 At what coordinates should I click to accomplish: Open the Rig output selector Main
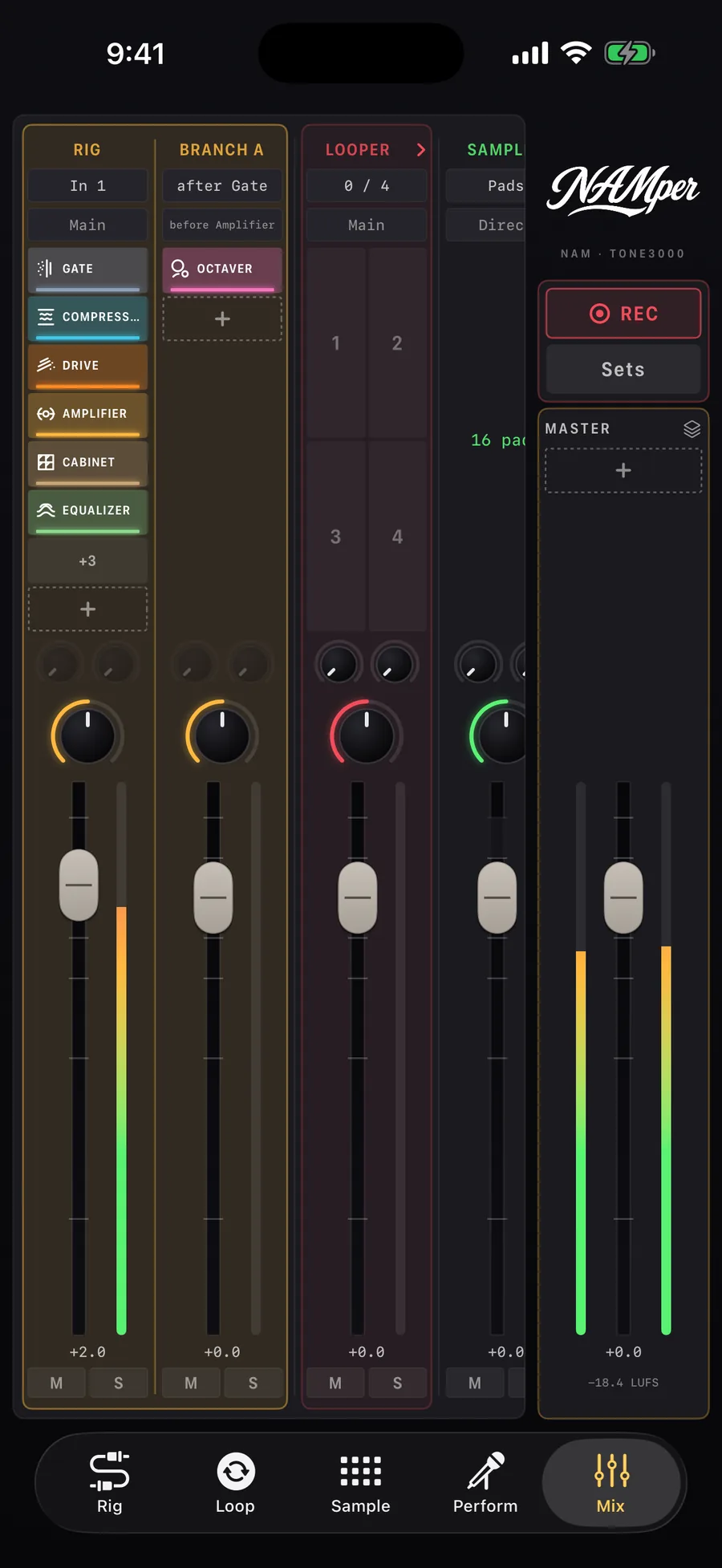click(87, 225)
